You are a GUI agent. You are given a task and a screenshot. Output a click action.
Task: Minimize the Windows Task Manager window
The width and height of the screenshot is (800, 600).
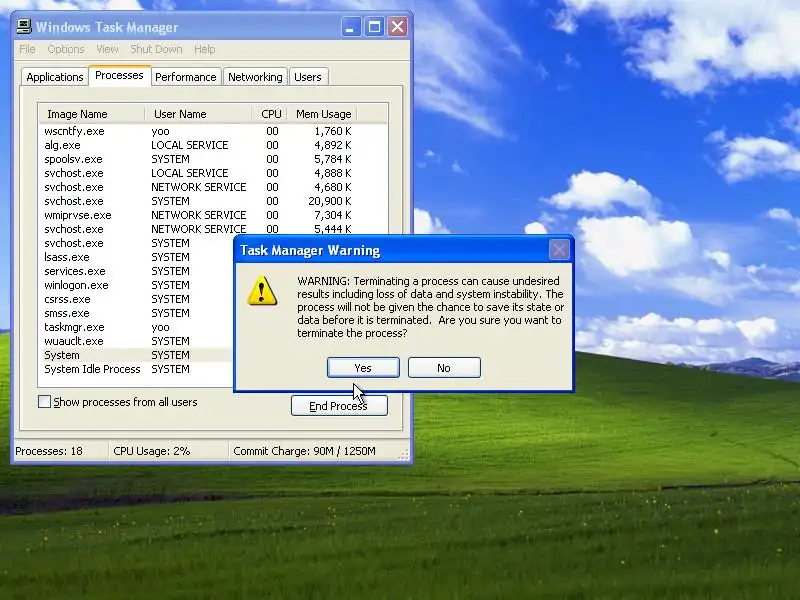350,27
